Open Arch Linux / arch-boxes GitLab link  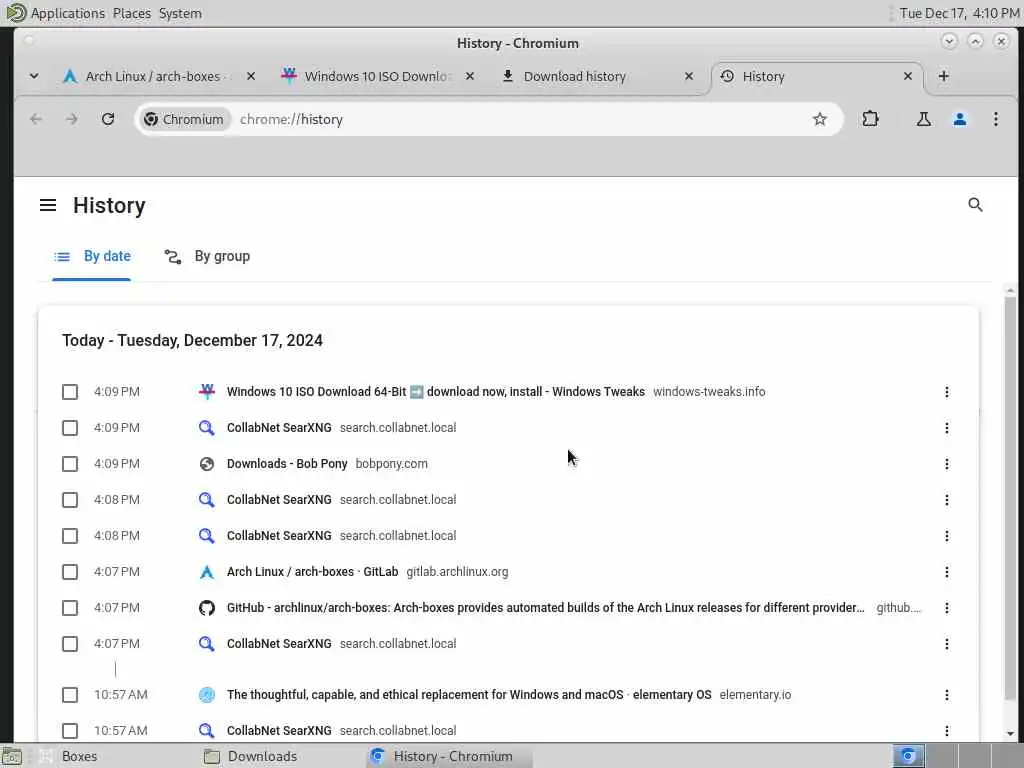312,572
